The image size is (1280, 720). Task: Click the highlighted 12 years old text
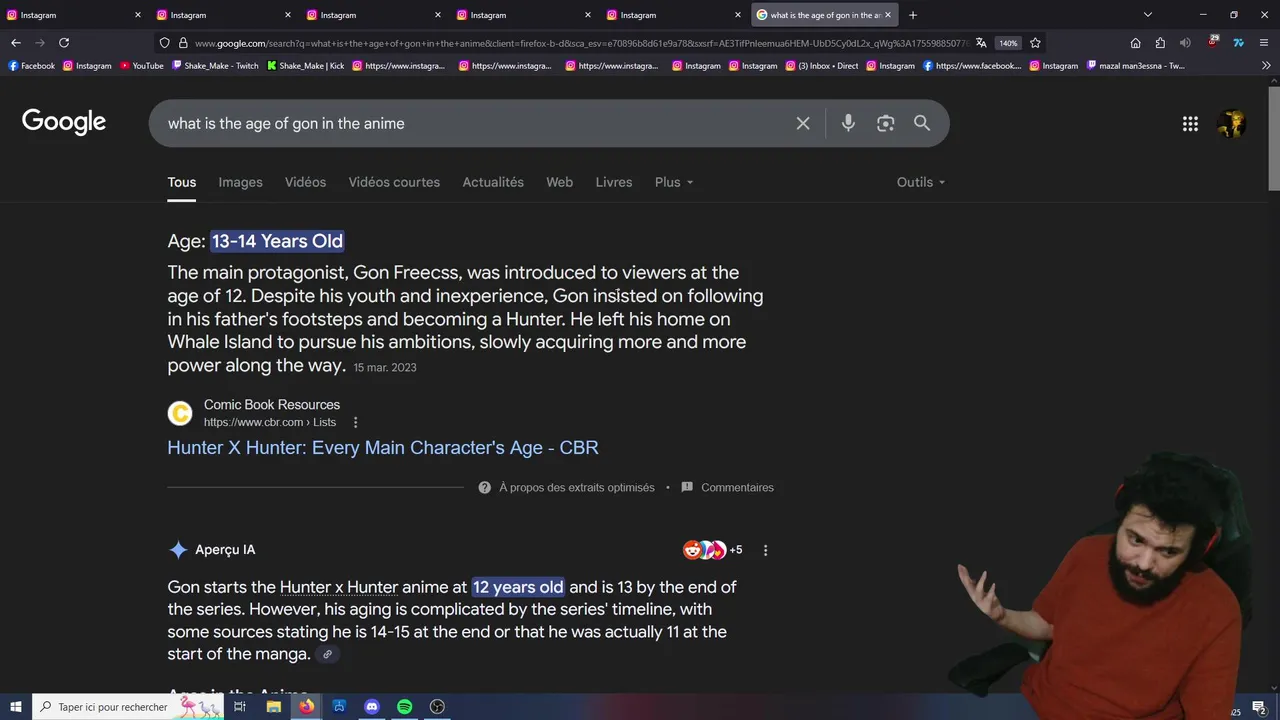pos(518,587)
